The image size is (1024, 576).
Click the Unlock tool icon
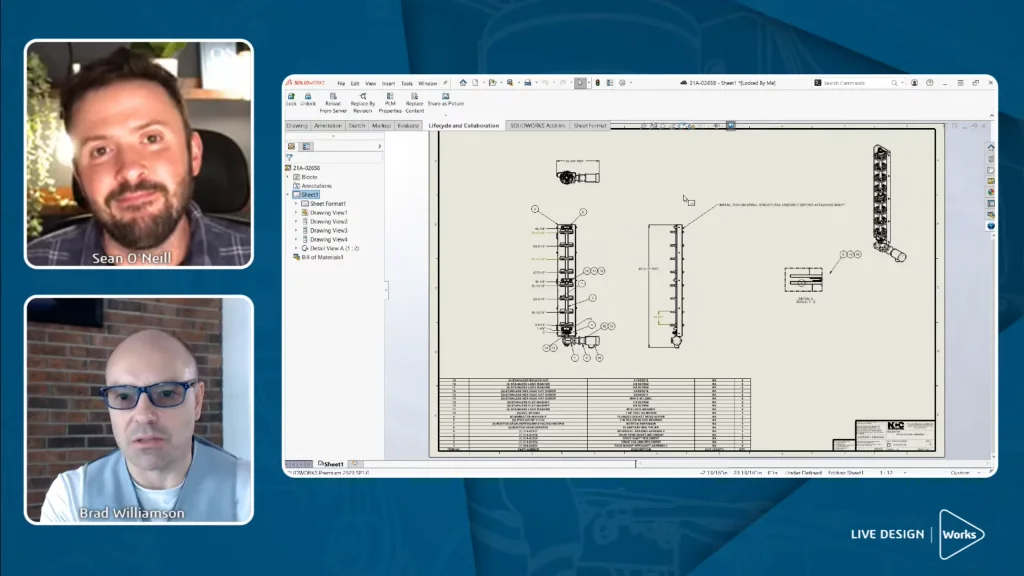point(308,96)
